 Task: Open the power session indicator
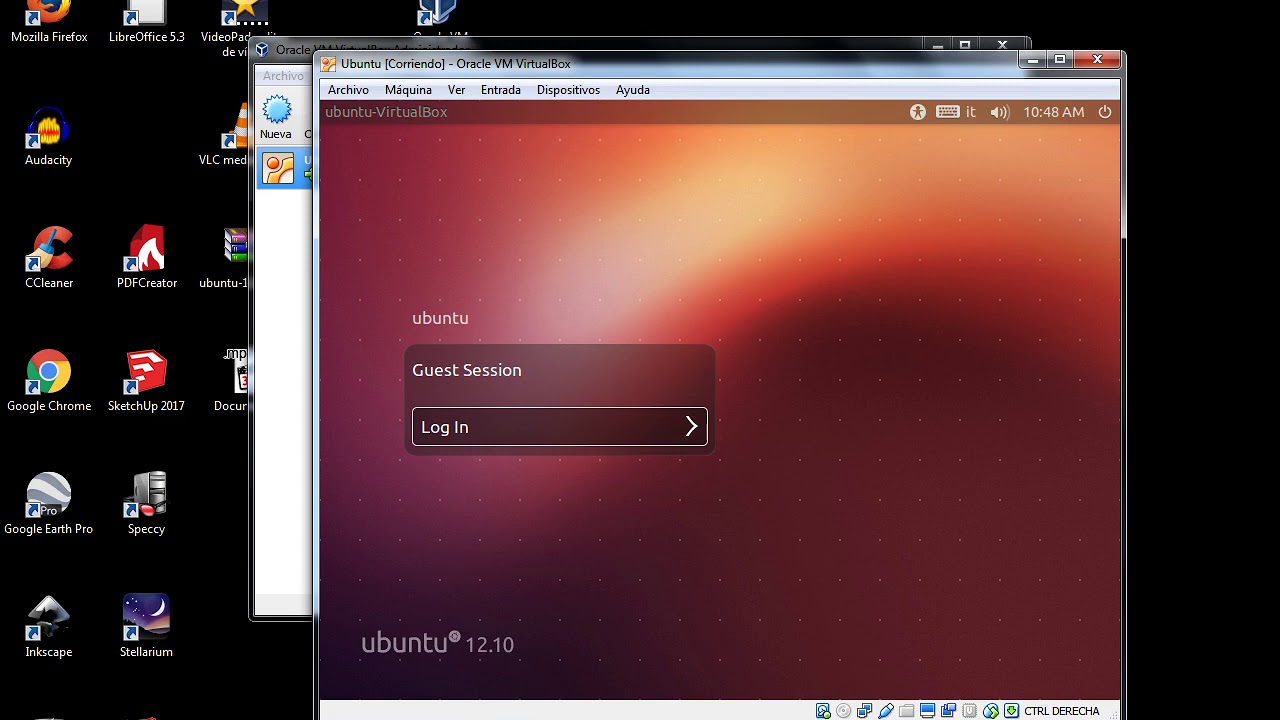pos(1105,112)
